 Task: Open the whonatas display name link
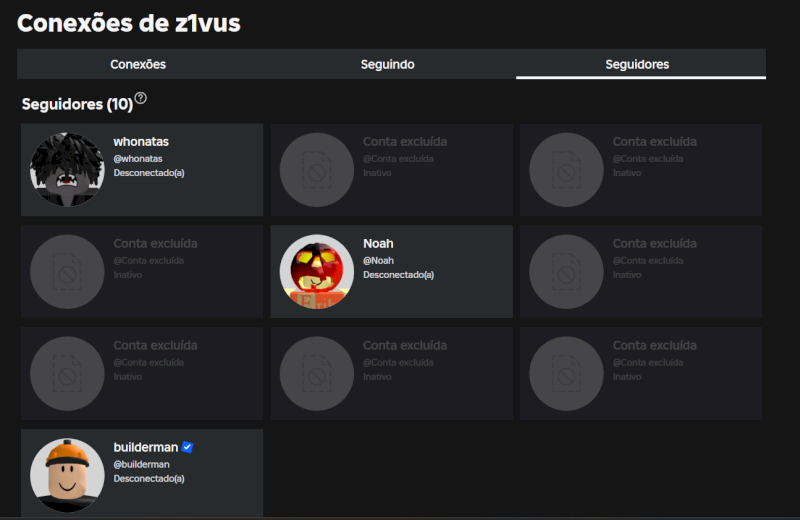tap(141, 142)
